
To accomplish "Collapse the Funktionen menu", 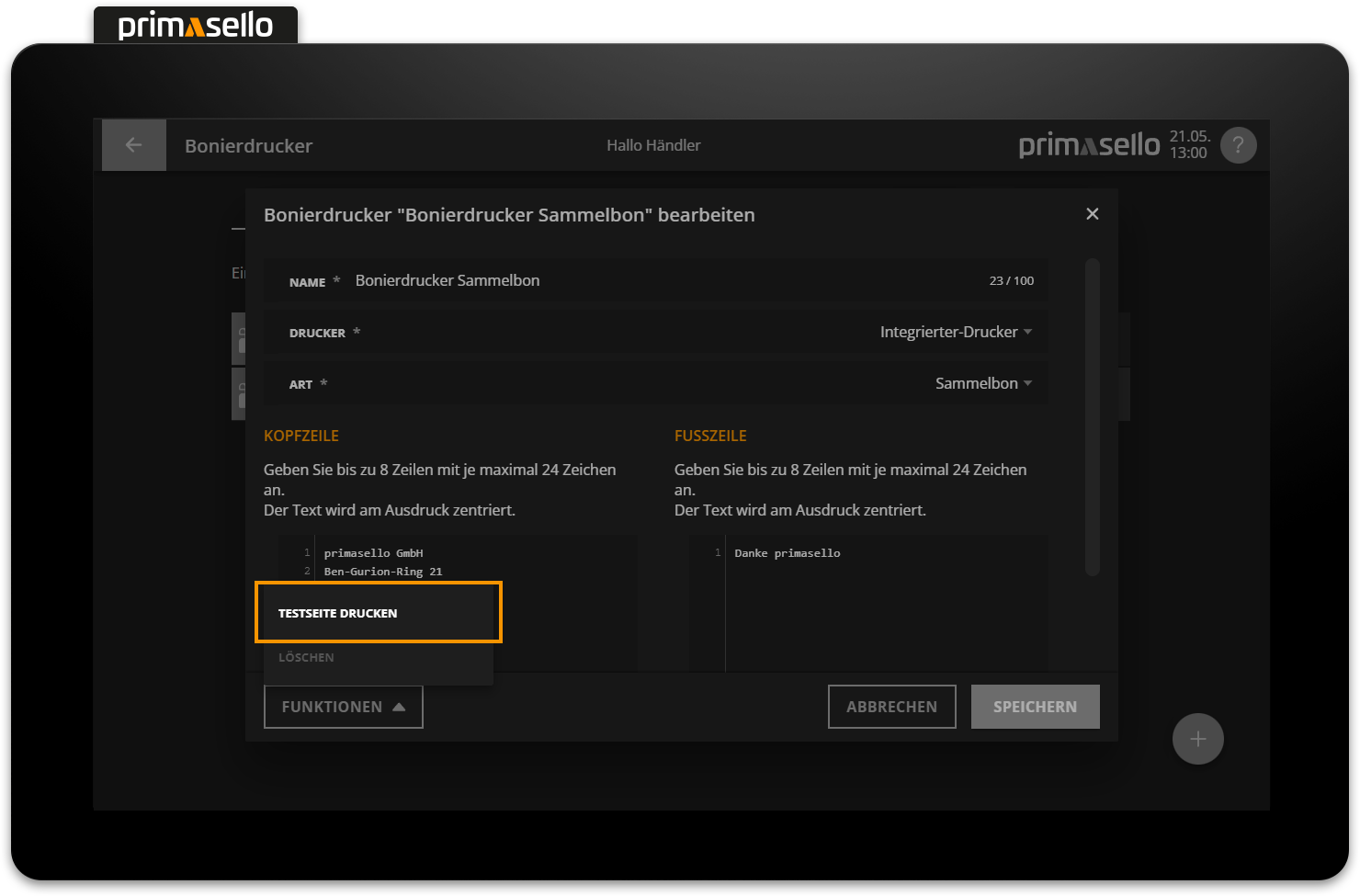I will pos(343,707).
